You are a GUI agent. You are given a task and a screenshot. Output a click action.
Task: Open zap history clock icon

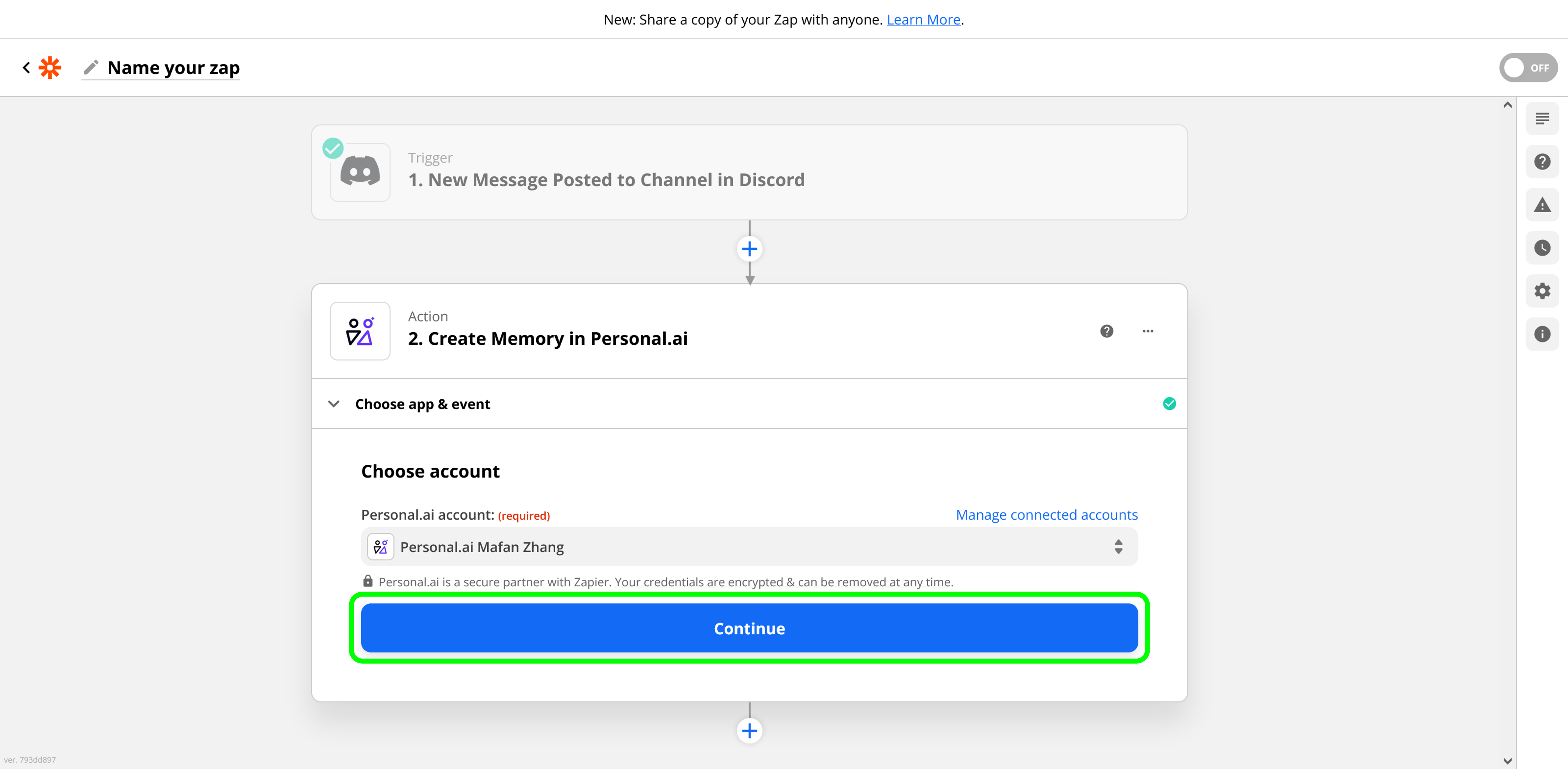point(1542,248)
